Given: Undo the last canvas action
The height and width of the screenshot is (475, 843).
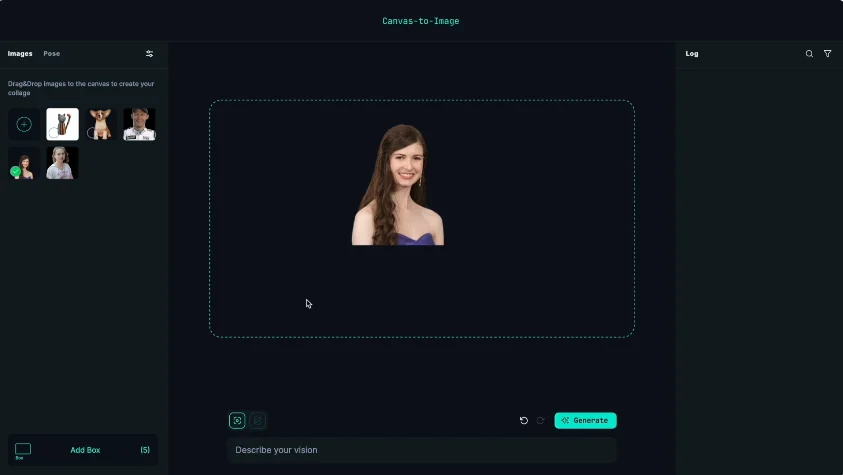Looking at the screenshot, I should click(x=523, y=421).
